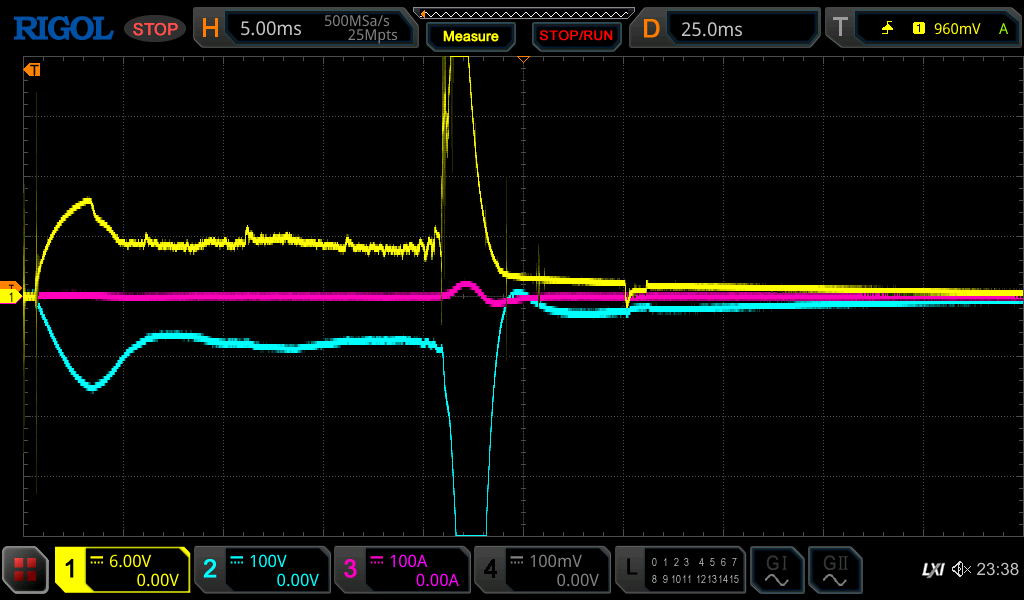Screen dimensions: 1024x600
Task: Open horizontal timebase 5.00ms settings
Action: tap(306, 29)
